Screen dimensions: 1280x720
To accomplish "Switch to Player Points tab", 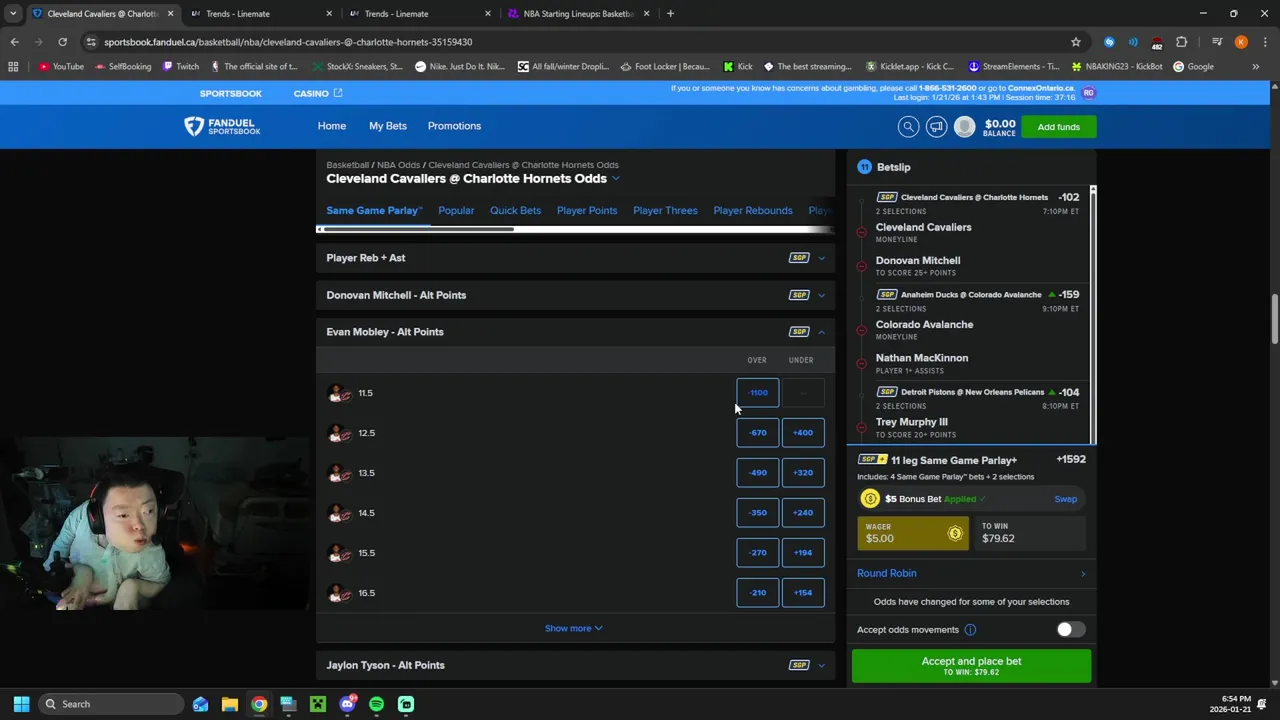I will (x=587, y=211).
